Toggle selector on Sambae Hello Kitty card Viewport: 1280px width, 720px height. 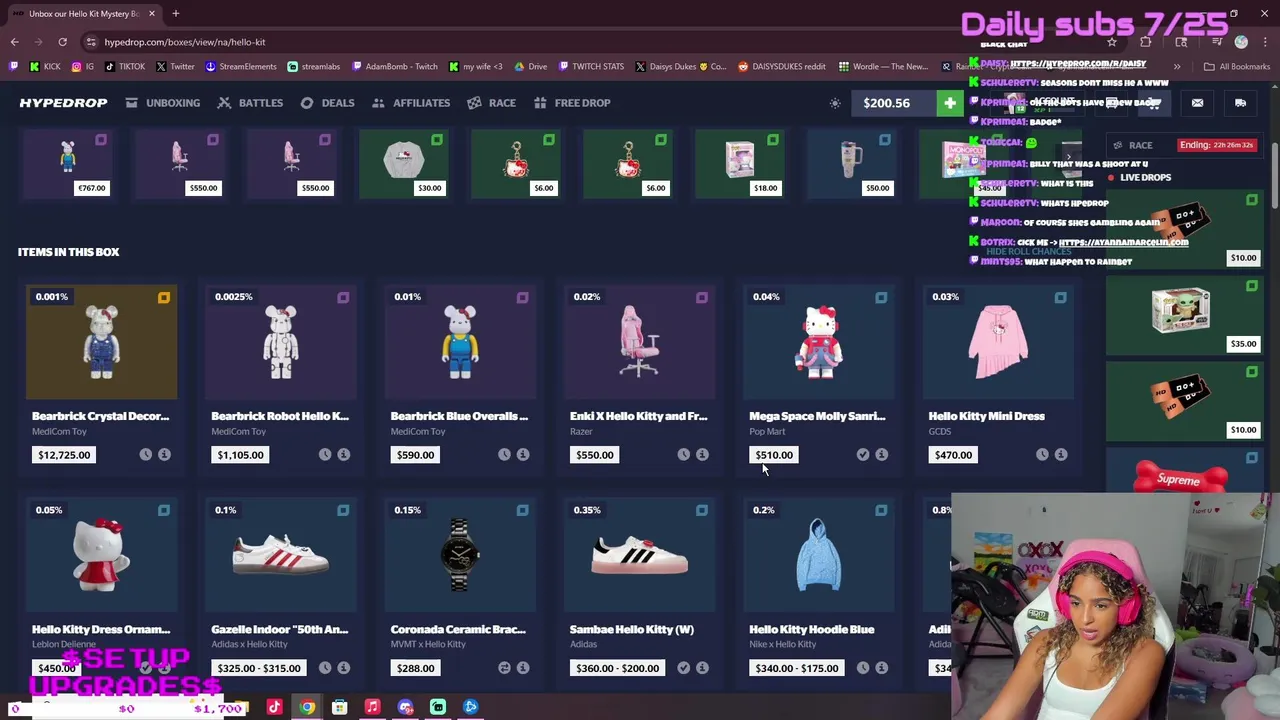(702, 510)
